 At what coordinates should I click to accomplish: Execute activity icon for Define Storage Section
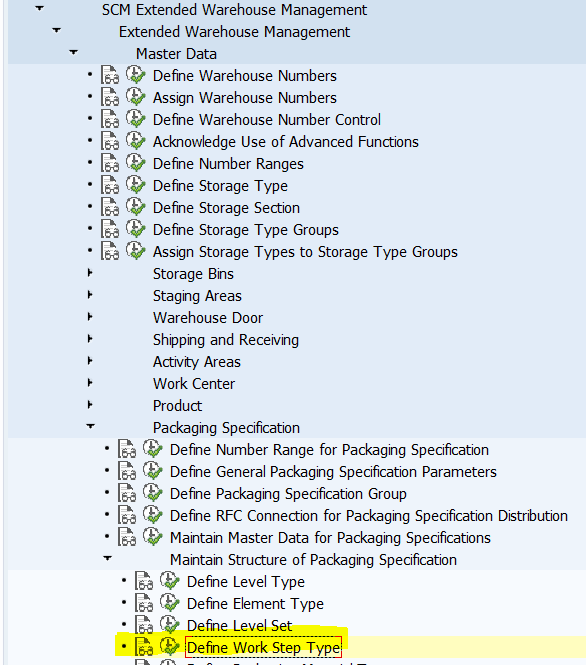point(136,207)
